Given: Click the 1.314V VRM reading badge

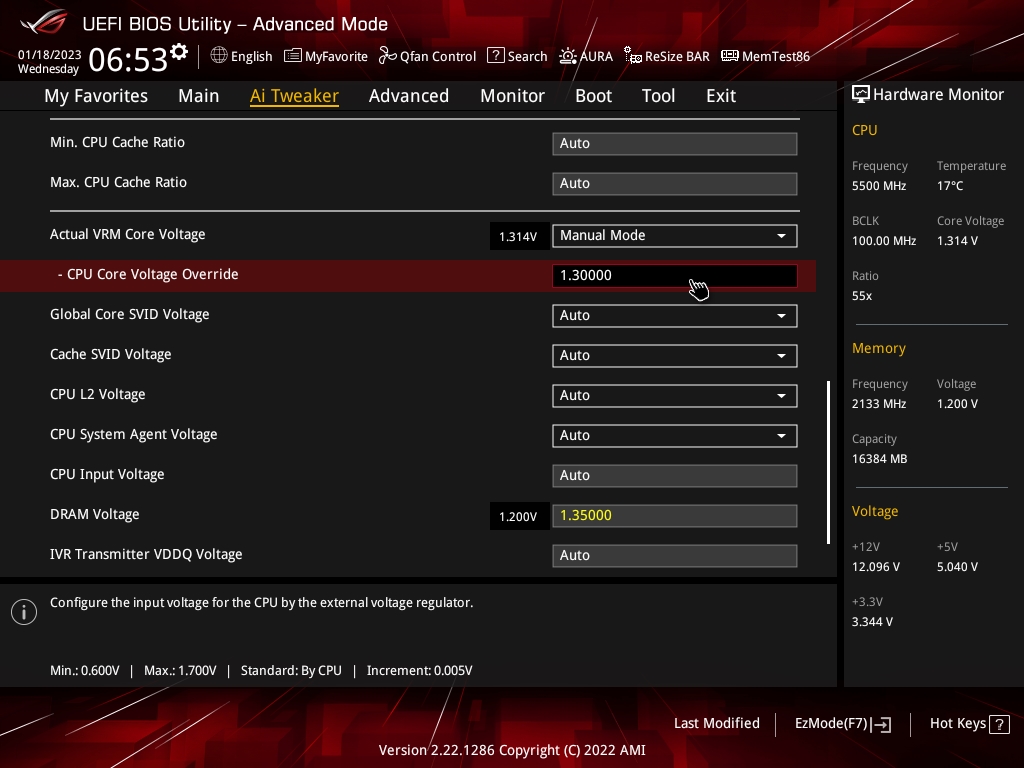Looking at the screenshot, I should click(519, 236).
